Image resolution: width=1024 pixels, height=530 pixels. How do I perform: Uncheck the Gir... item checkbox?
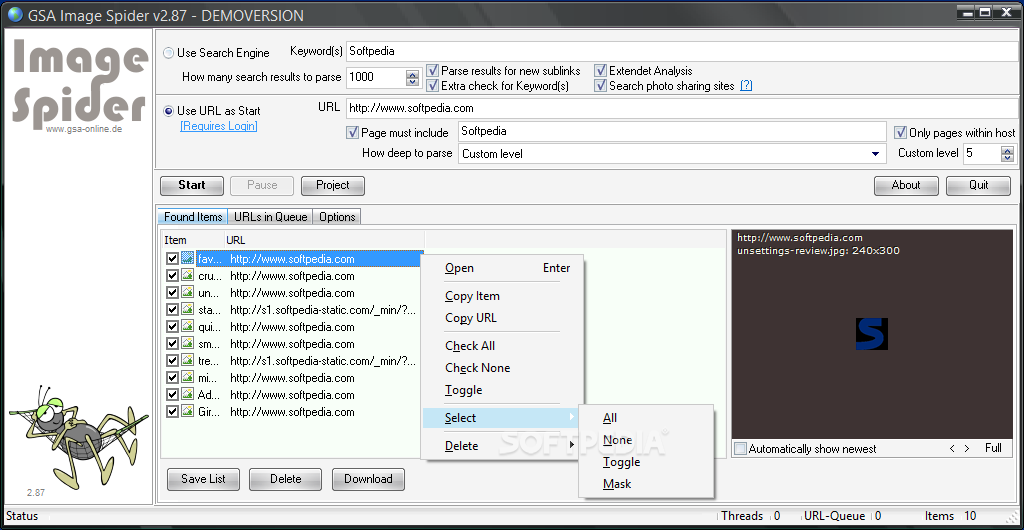[x=172, y=411]
